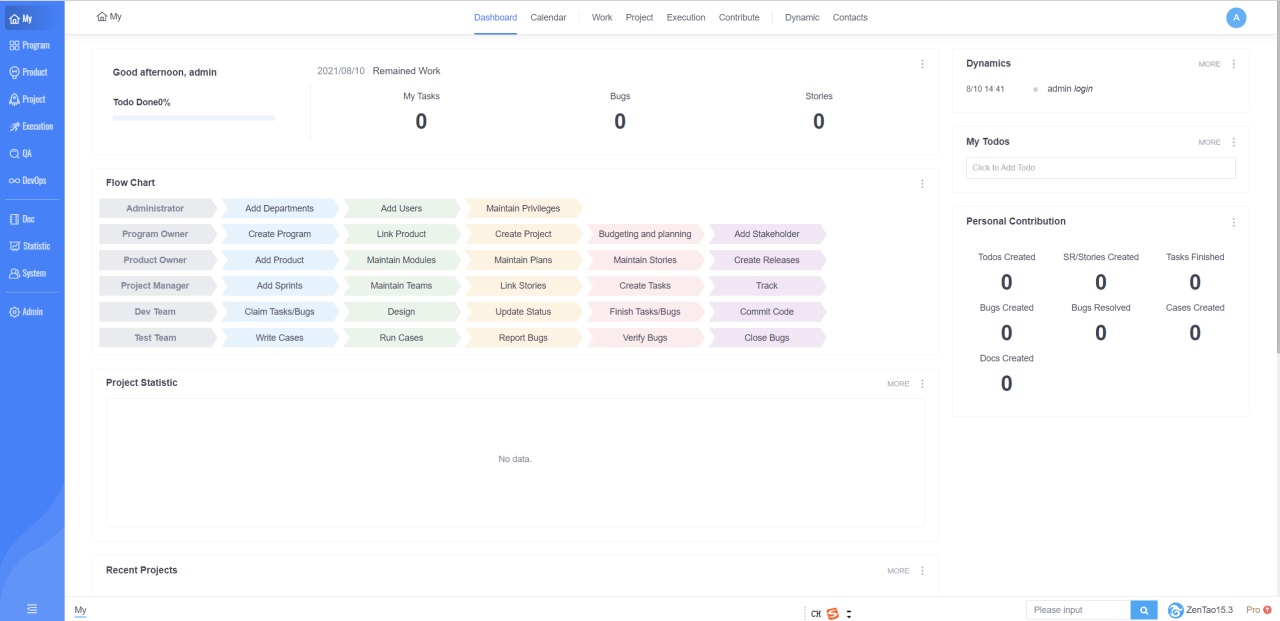The height and width of the screenshot is (621, 1280).
Task: Open the DevOps section in the sidebar
Action: tap(28, 181)
